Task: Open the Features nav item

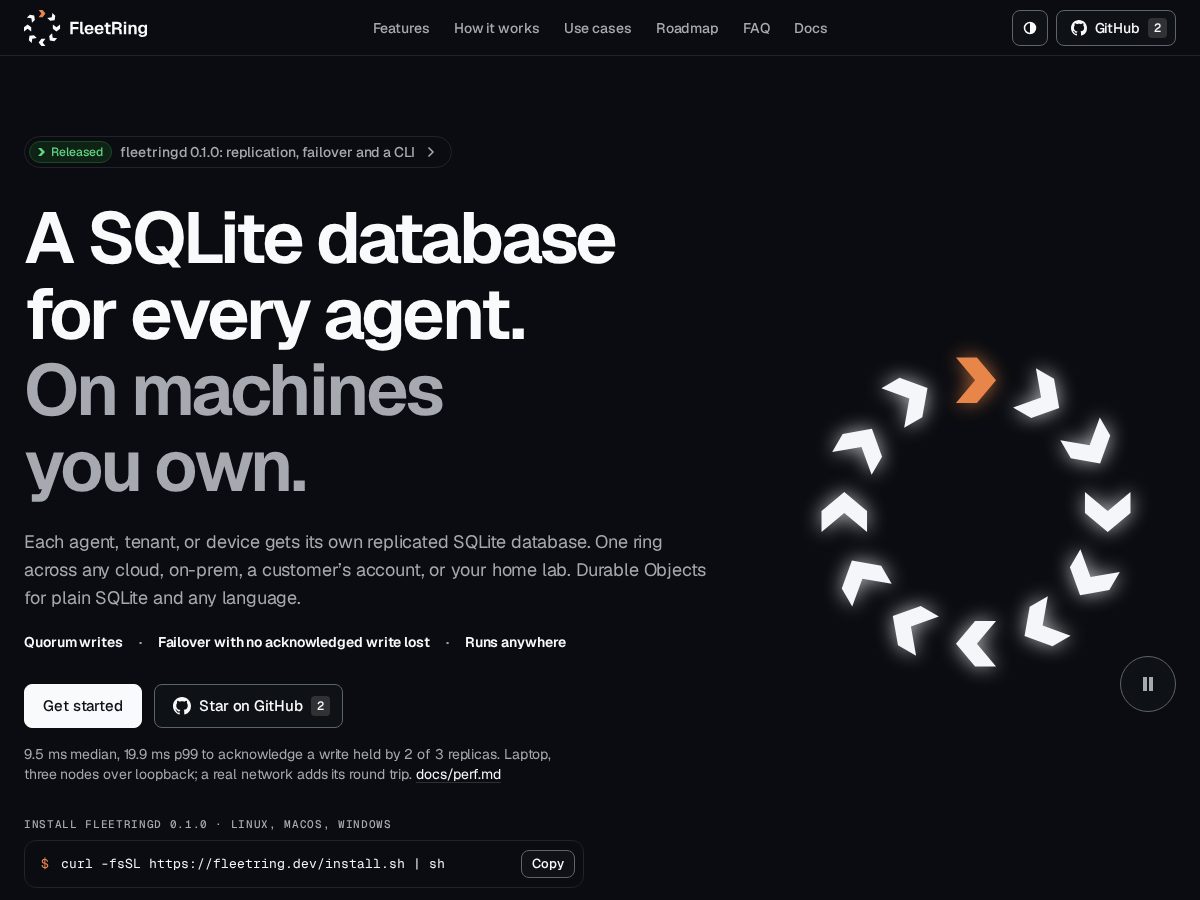Action: pyautogui.click(x=401, y=28)
